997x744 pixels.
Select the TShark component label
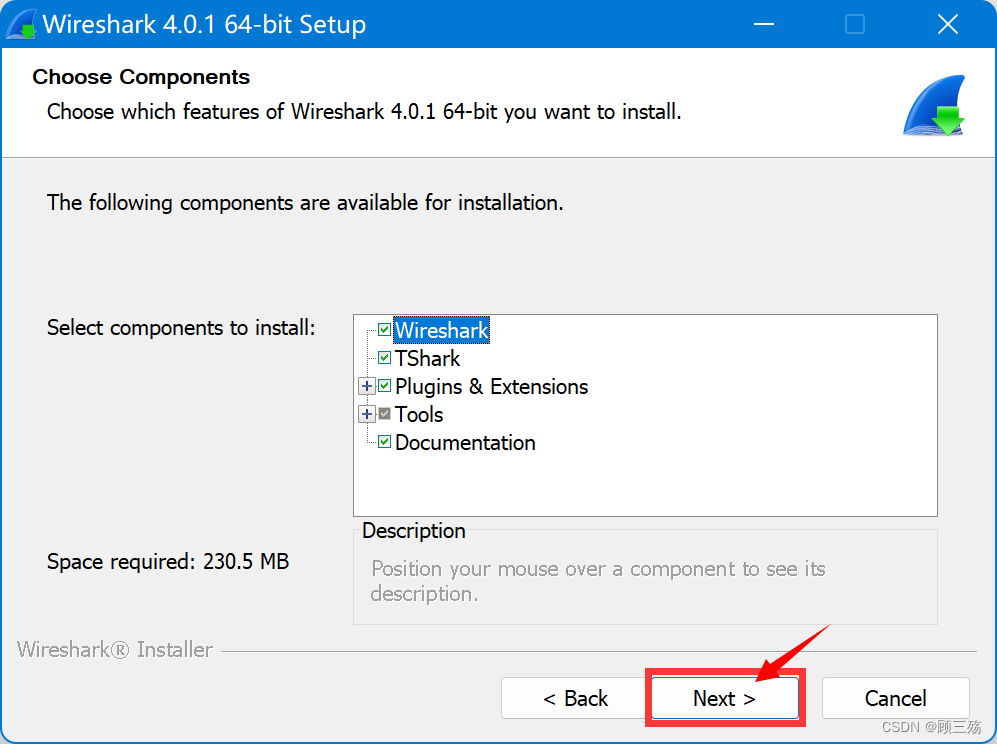coord(427,358)
